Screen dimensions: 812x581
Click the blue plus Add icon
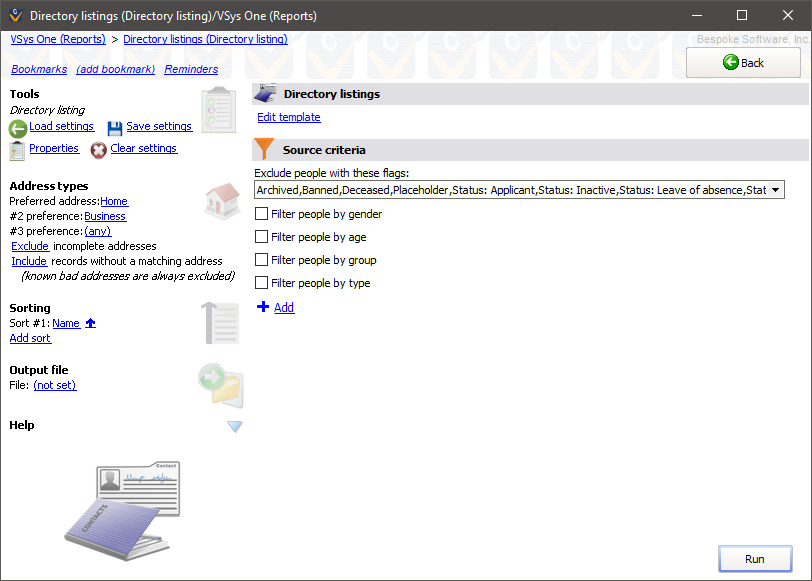point(263,307)
